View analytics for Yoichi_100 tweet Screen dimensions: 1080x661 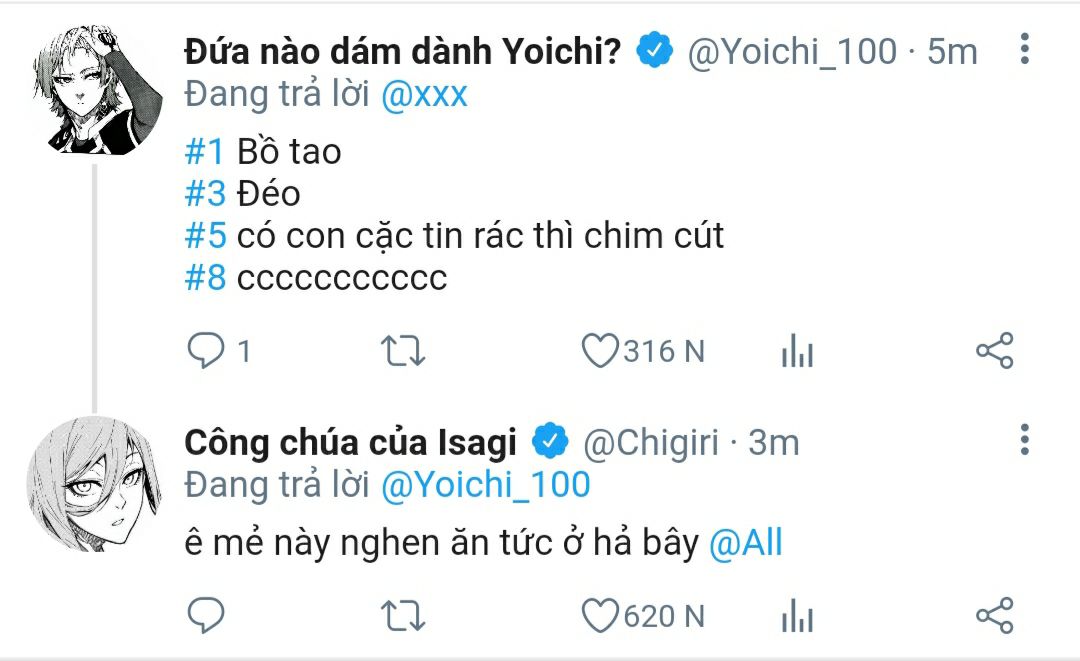(x=798, y=350)
